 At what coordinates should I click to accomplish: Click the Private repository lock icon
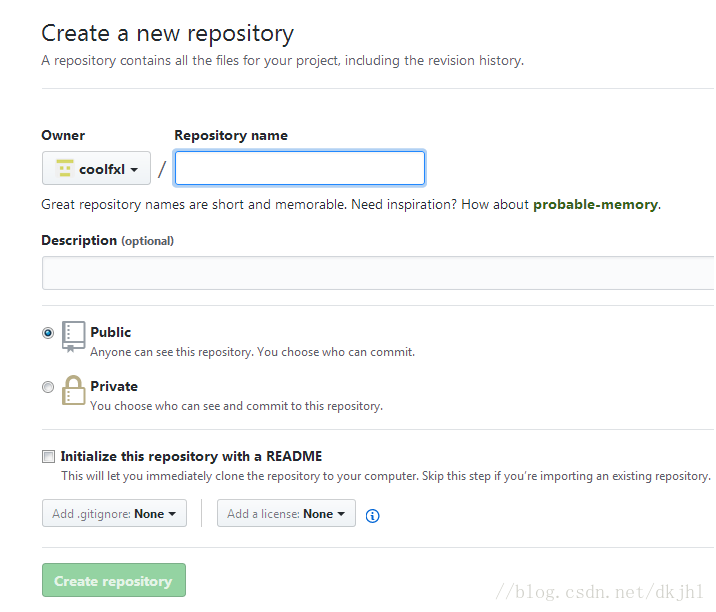73,390
